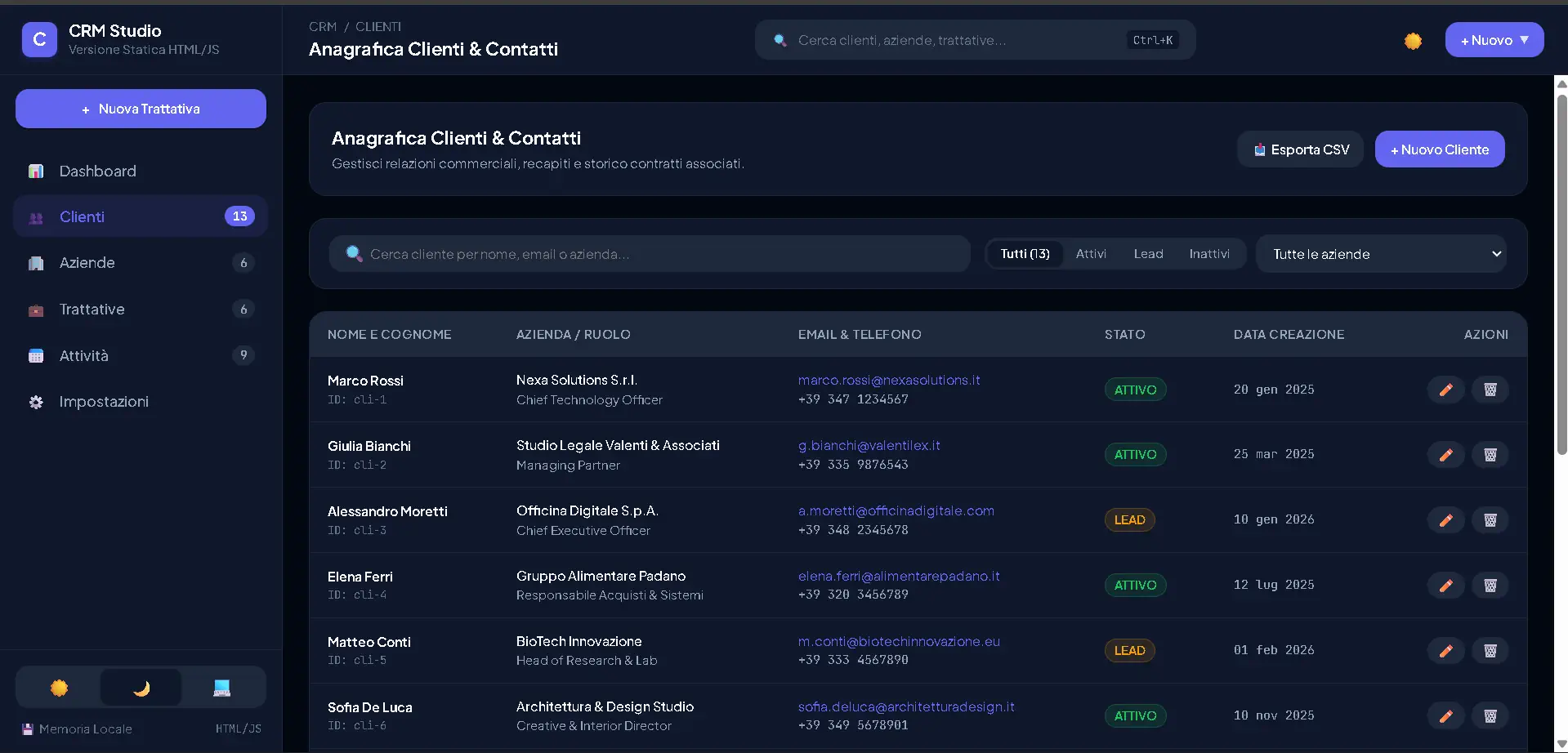Switch to light theme in sidebar footer
The height and width of the screenshot is (753, 1568).
[59, 688]
